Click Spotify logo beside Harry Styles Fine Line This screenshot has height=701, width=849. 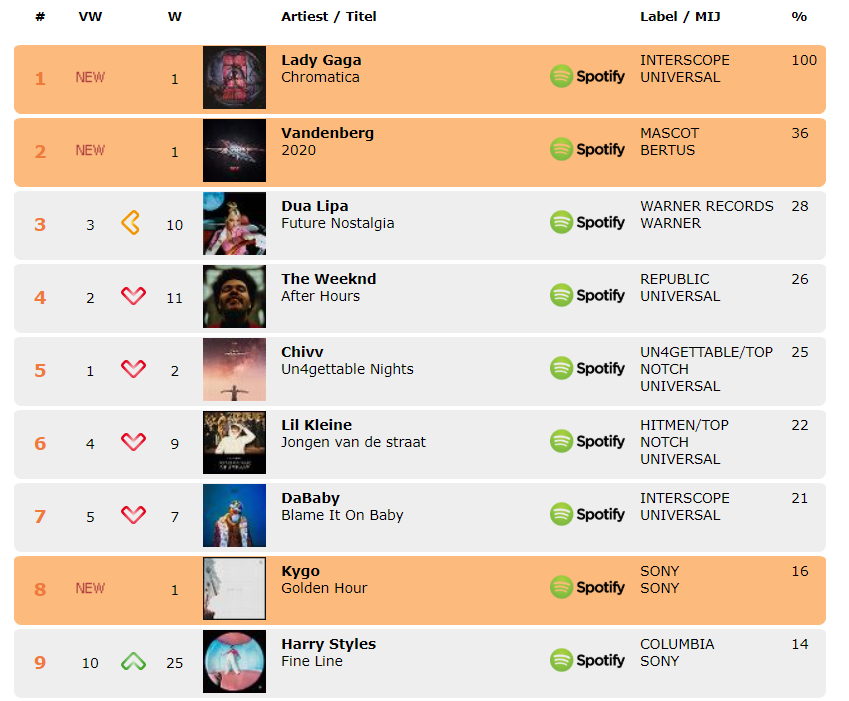point(587,660)
